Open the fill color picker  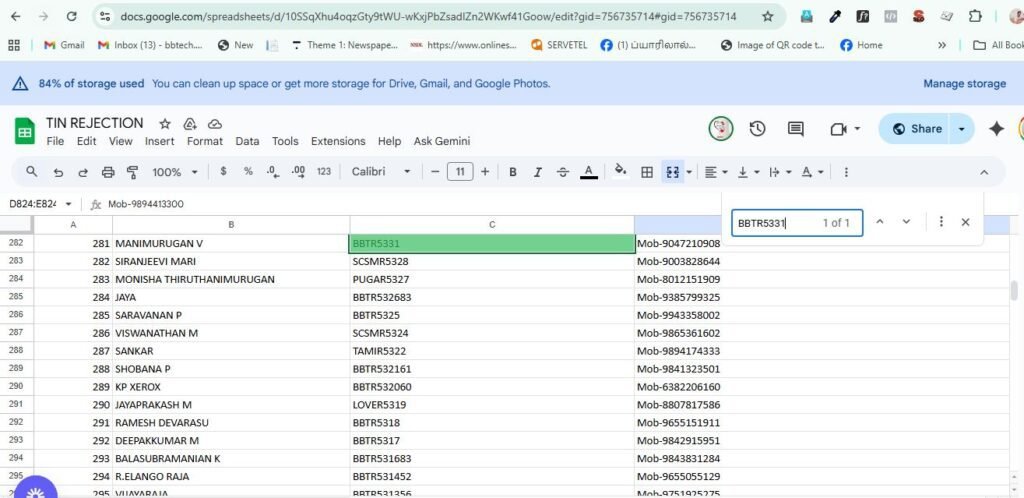[x=620, y=172]
